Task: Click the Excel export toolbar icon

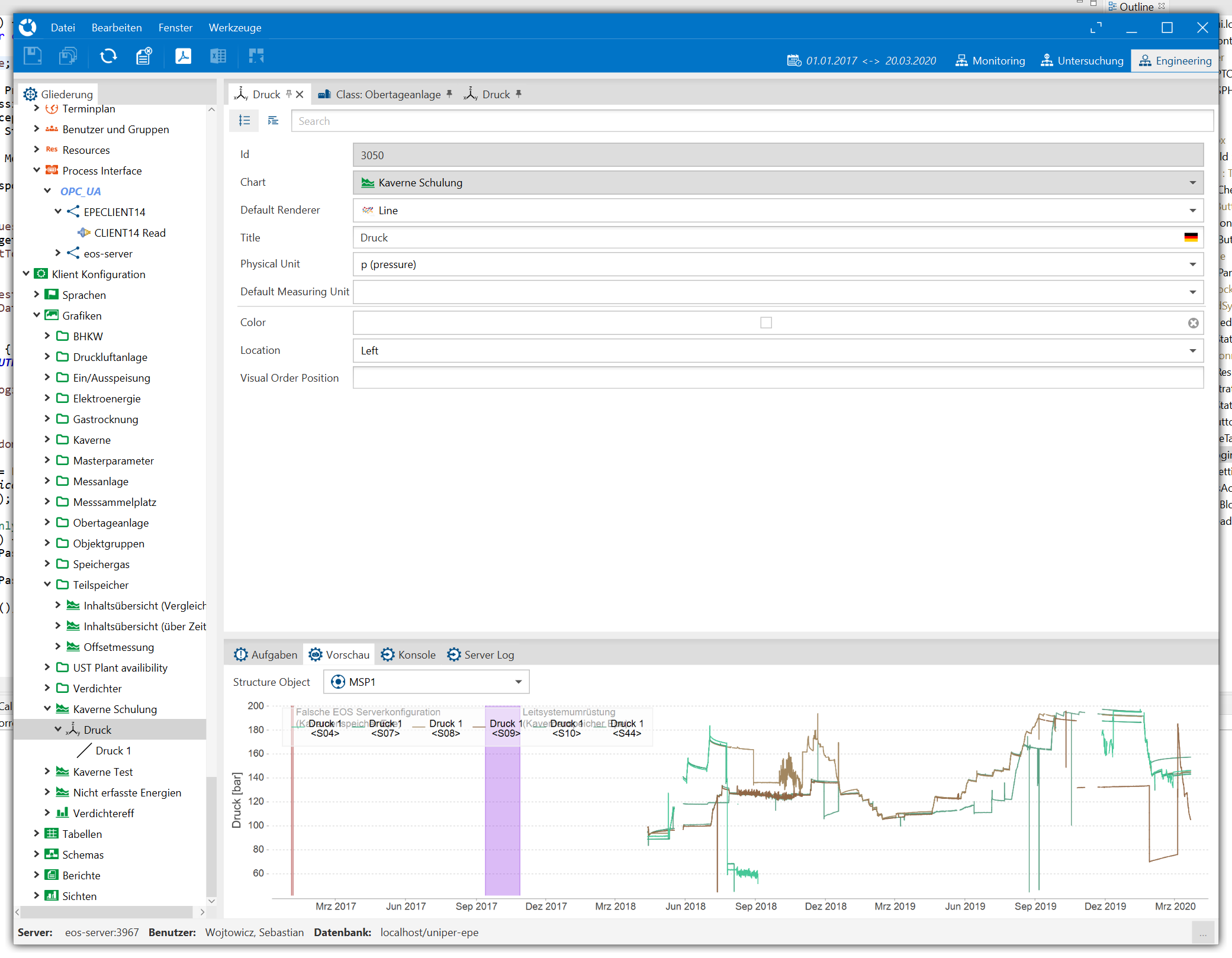Action: (218, 56)
